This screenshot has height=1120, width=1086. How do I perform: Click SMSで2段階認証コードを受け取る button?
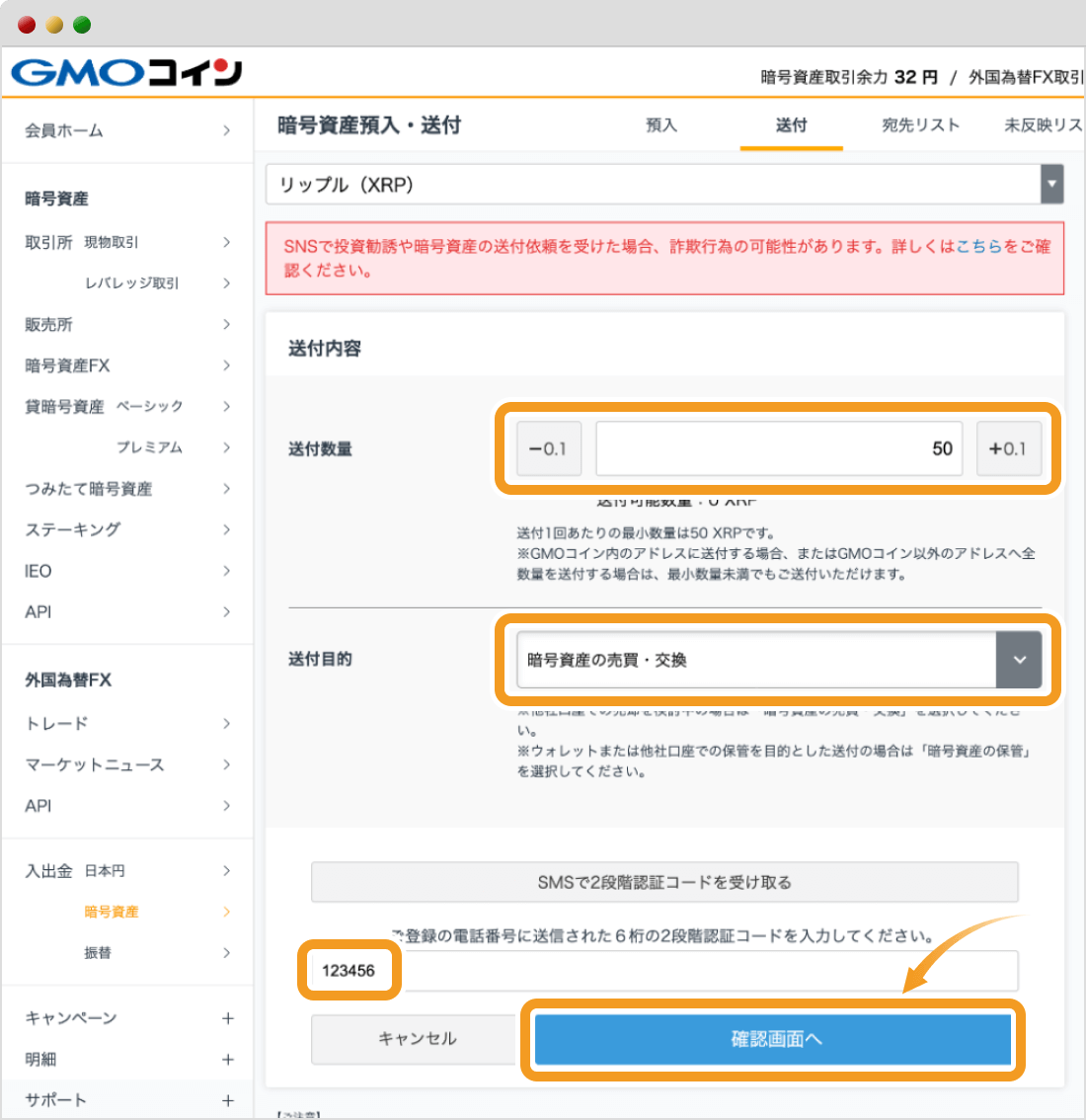click(664, 882)
